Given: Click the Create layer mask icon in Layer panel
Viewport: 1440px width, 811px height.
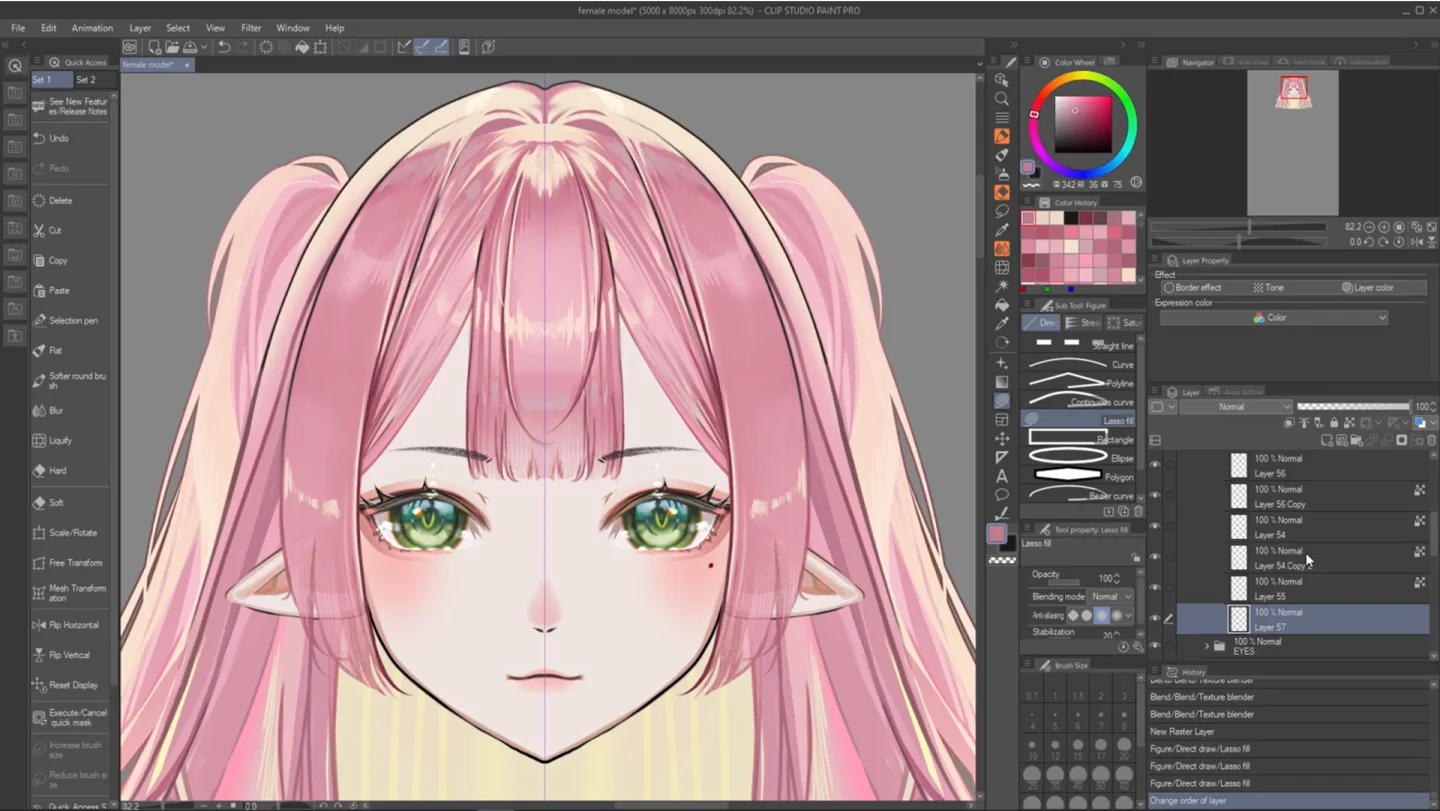Looking at the screenshot, I should 1402,440.
